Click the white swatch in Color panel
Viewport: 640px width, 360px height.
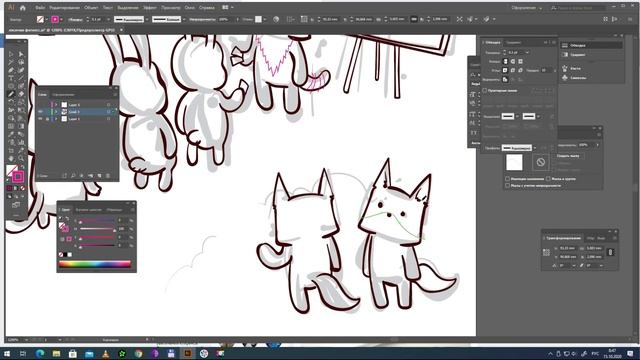[x=70, y=255]
